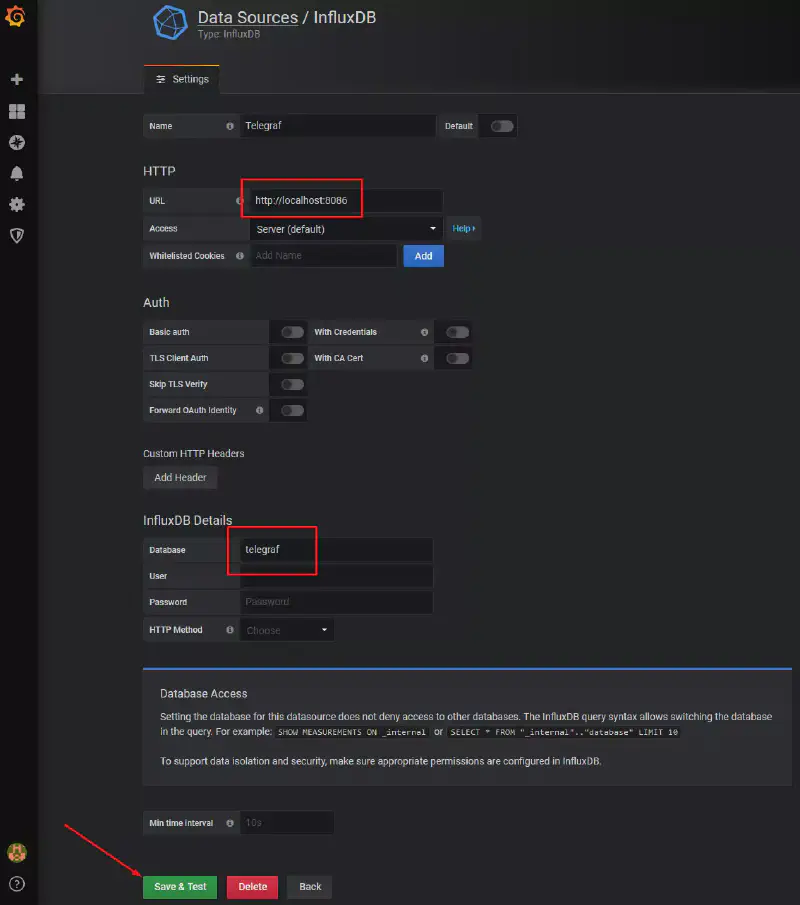Click the Add Header button

point(180,478)
